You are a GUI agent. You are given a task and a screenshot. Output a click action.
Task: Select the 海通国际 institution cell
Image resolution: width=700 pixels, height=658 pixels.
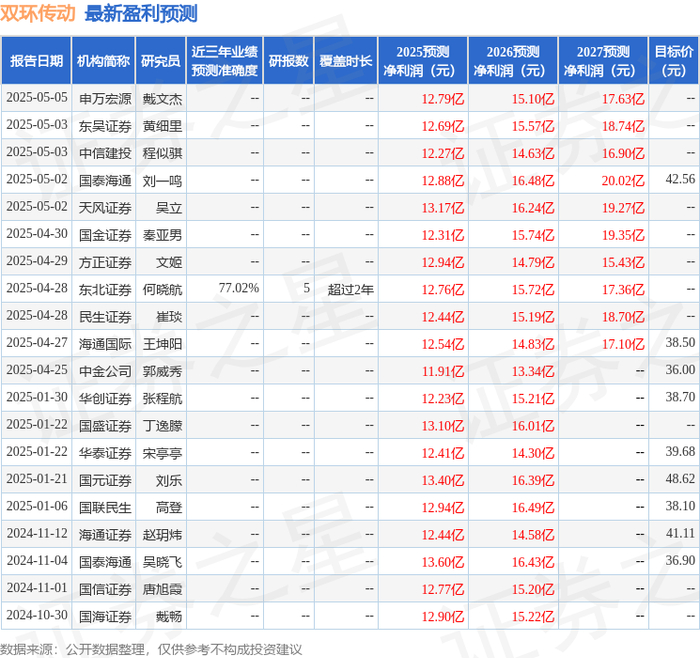pyautogui.click(x=105, y=344)
